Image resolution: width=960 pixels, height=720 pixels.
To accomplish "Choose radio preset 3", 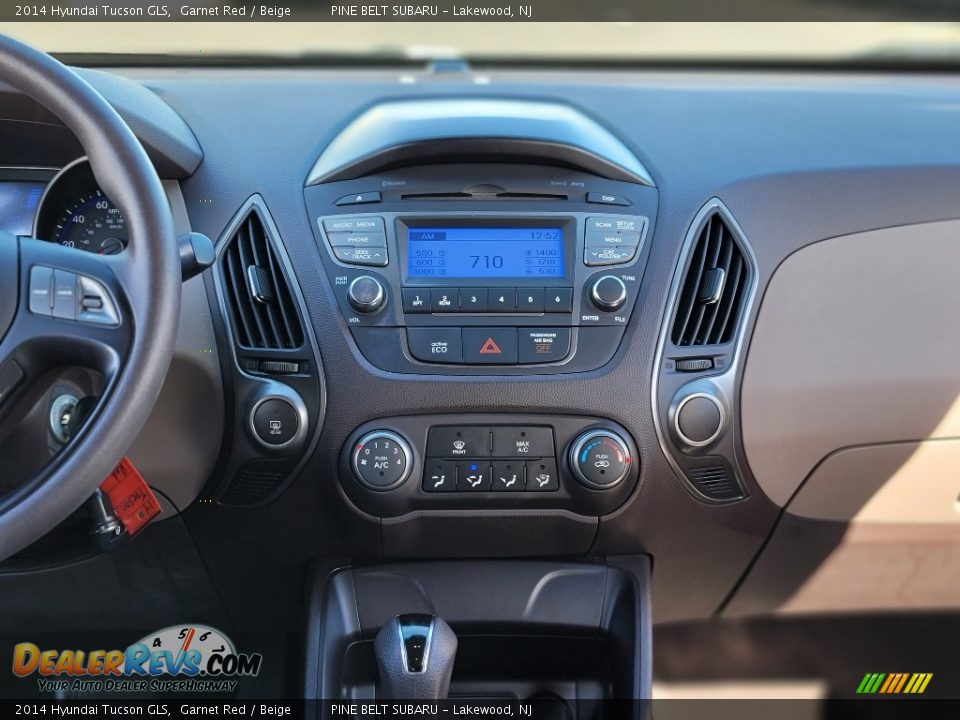I will (473, 300).
